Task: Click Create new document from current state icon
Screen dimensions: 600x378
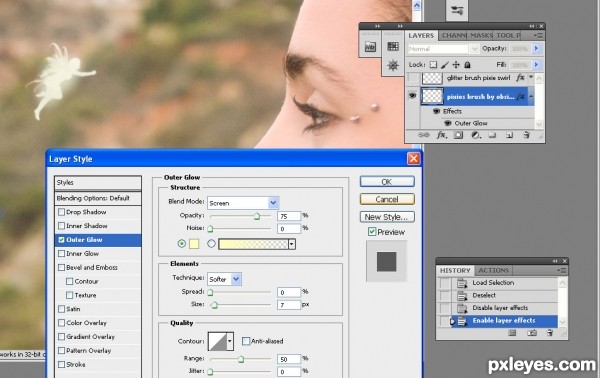Action: (x=512, y=333)
